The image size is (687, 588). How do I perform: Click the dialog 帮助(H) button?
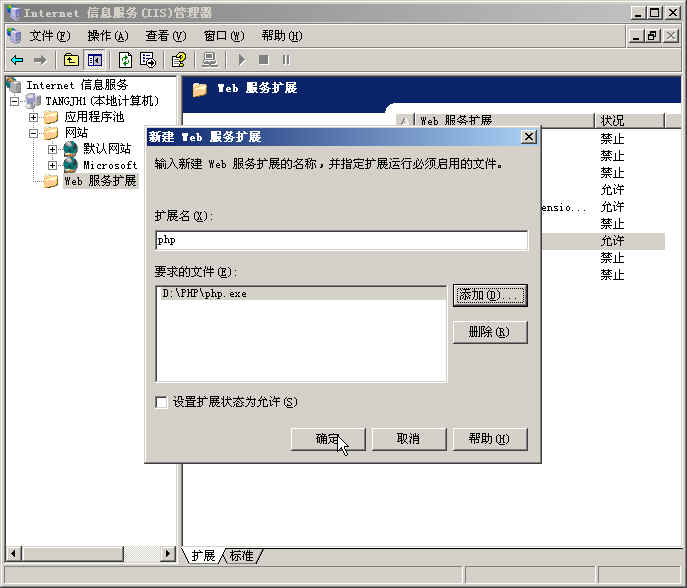click(489, 439)
